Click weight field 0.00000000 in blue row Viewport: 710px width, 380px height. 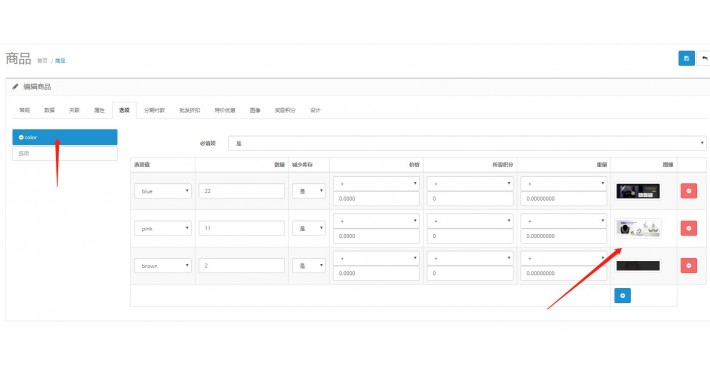[x=564, y=198]
